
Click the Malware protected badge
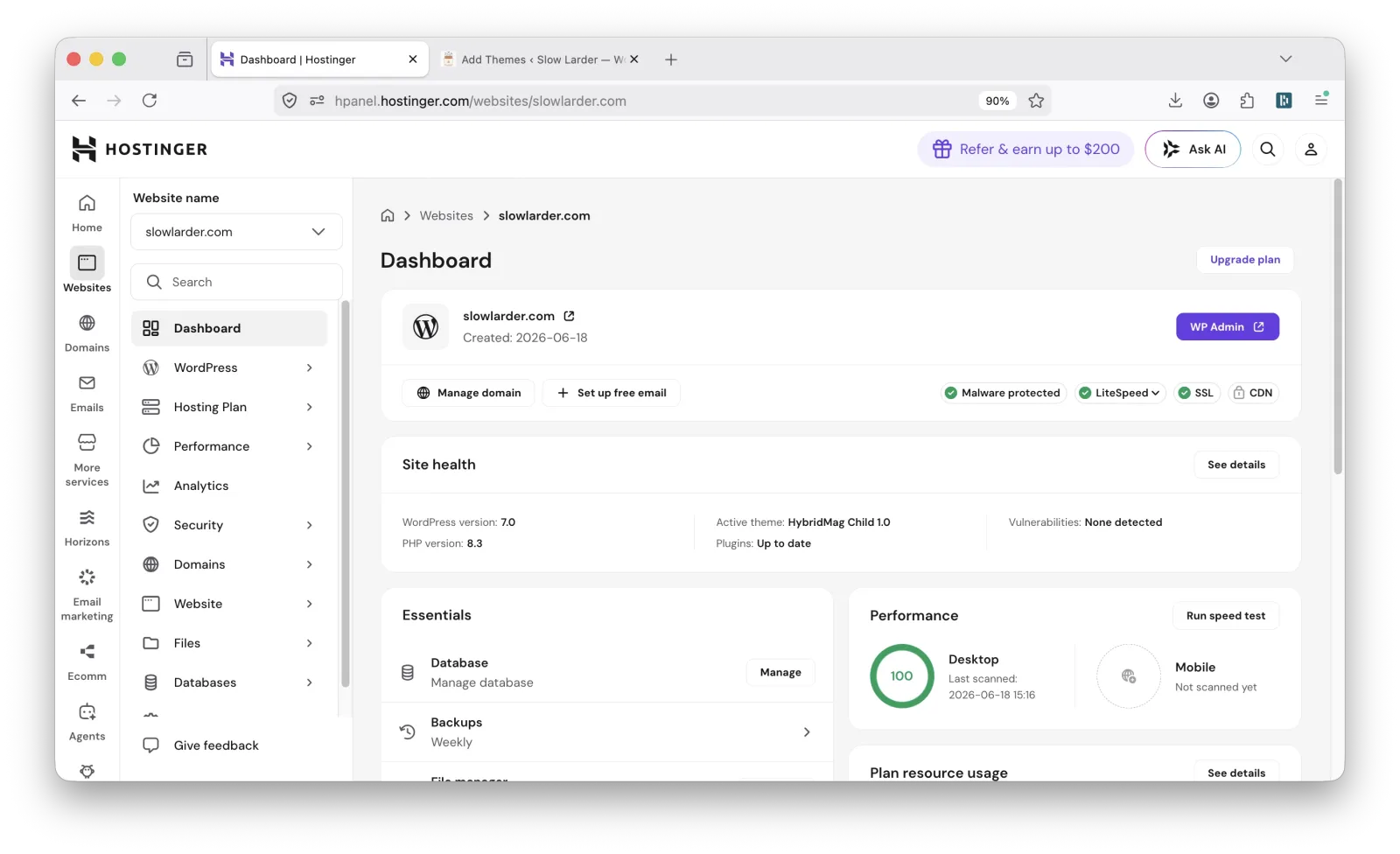[x=1002, y=393]
